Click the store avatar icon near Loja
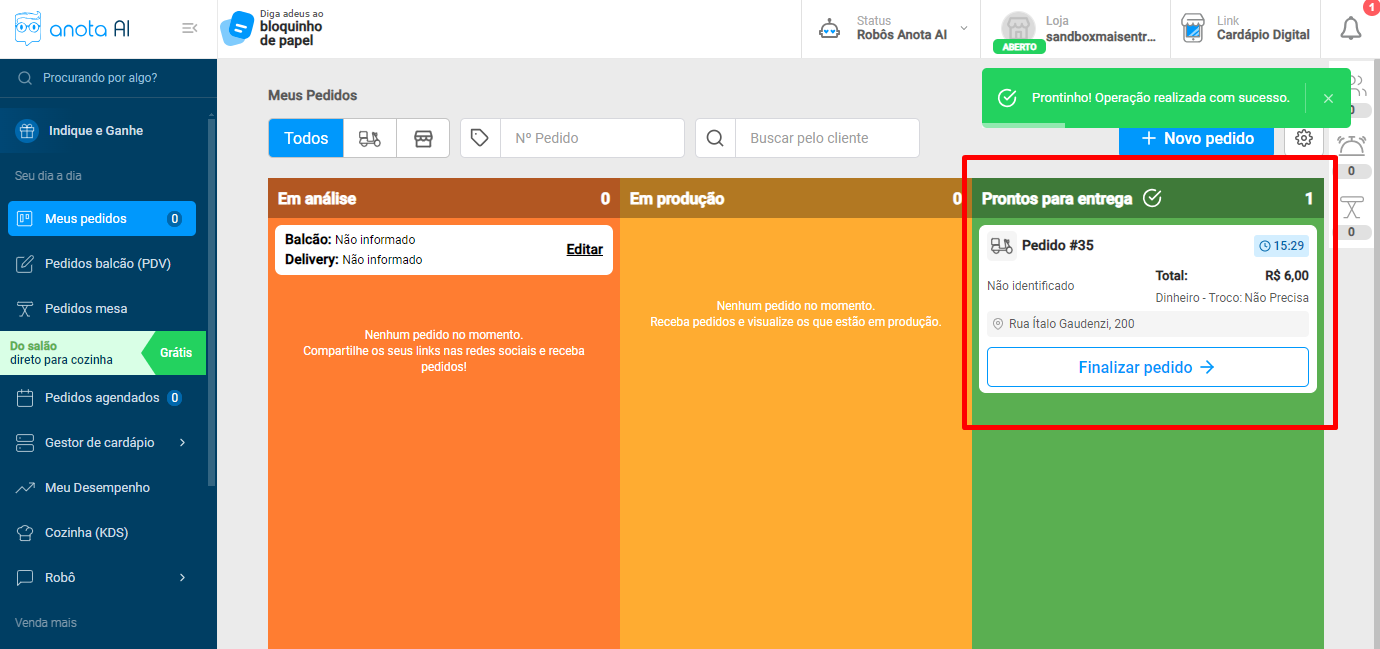 point(1018,27)
